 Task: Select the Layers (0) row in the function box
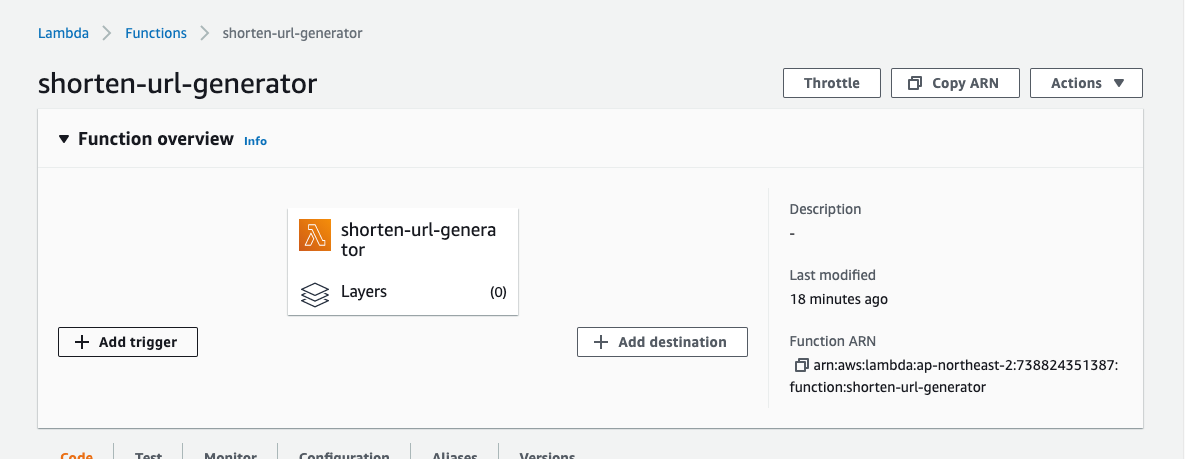click(403, 292)
